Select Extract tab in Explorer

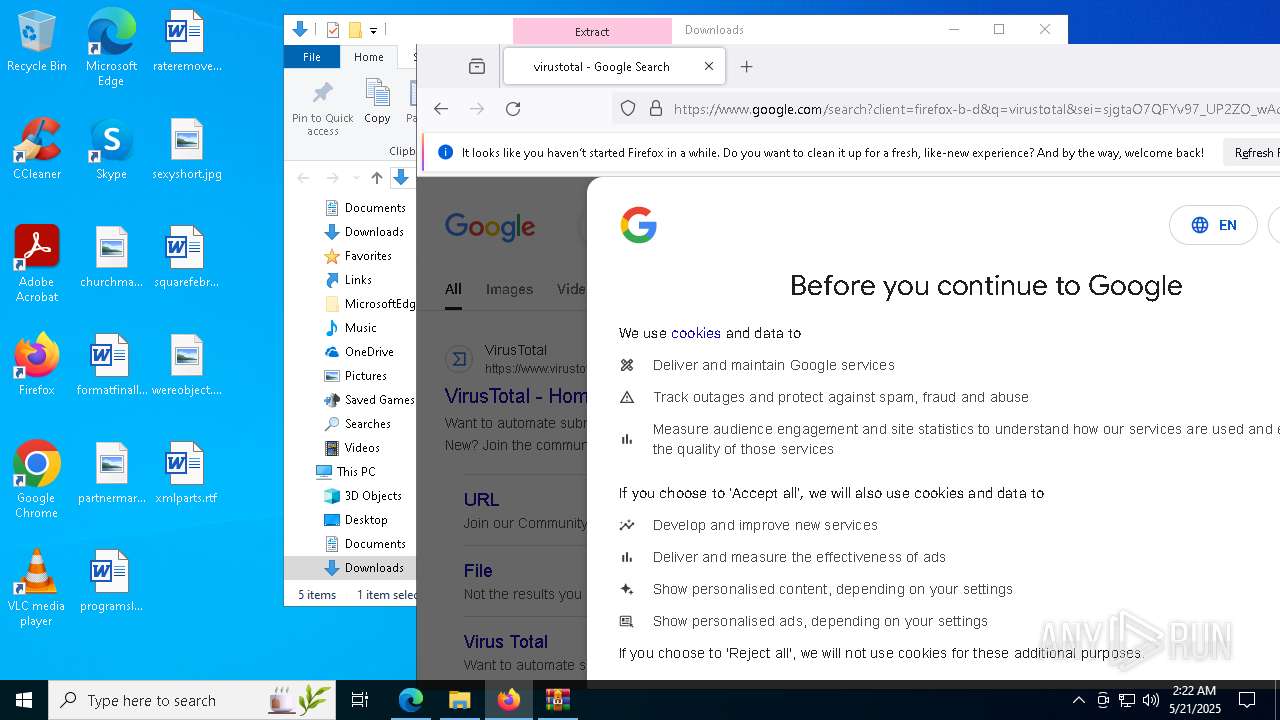592,31
